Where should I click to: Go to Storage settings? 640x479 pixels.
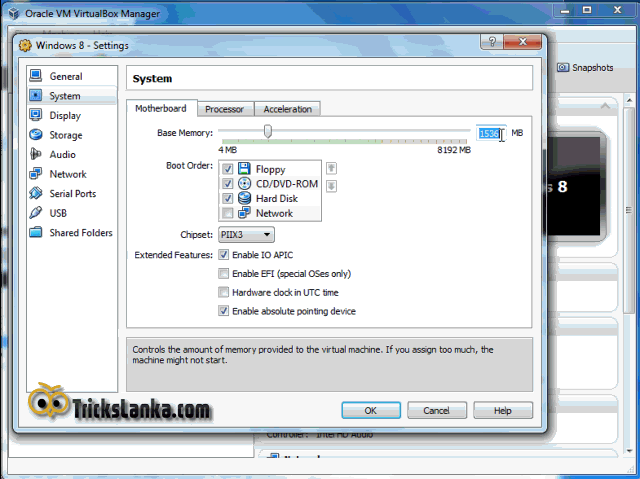pyautogui.click(x=72, y=135)
